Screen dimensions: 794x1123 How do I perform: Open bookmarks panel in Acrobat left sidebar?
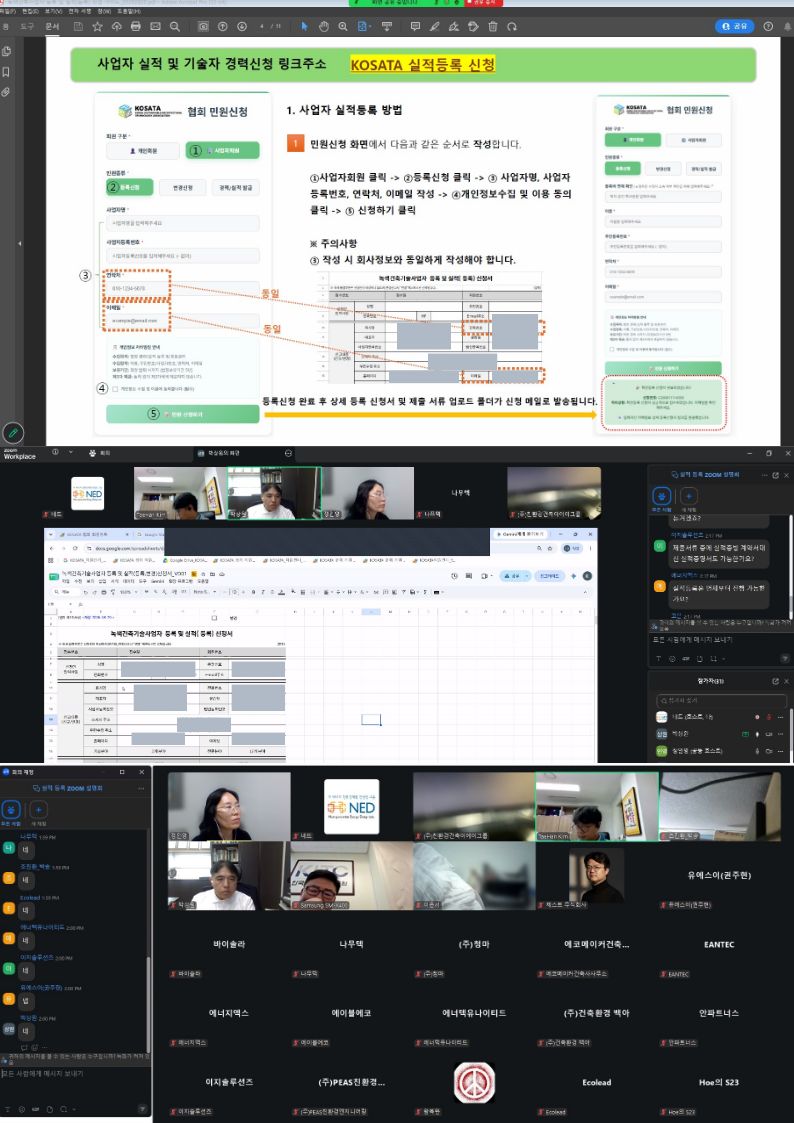6,72
